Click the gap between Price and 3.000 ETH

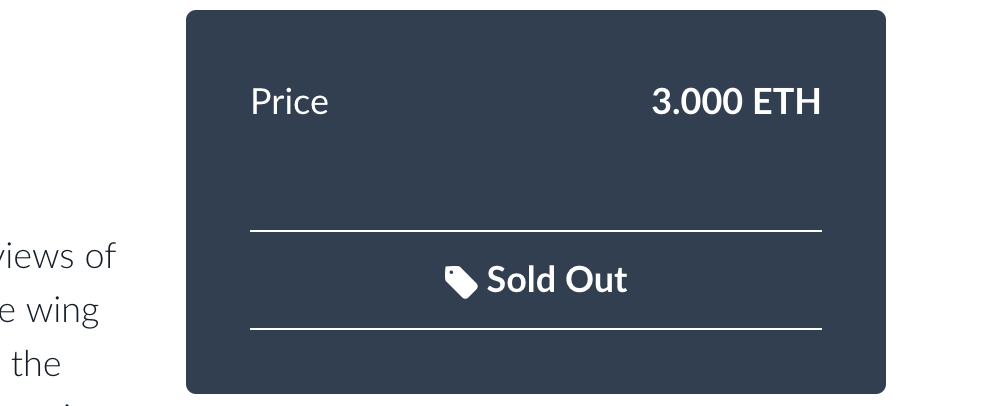coord(490,102)
